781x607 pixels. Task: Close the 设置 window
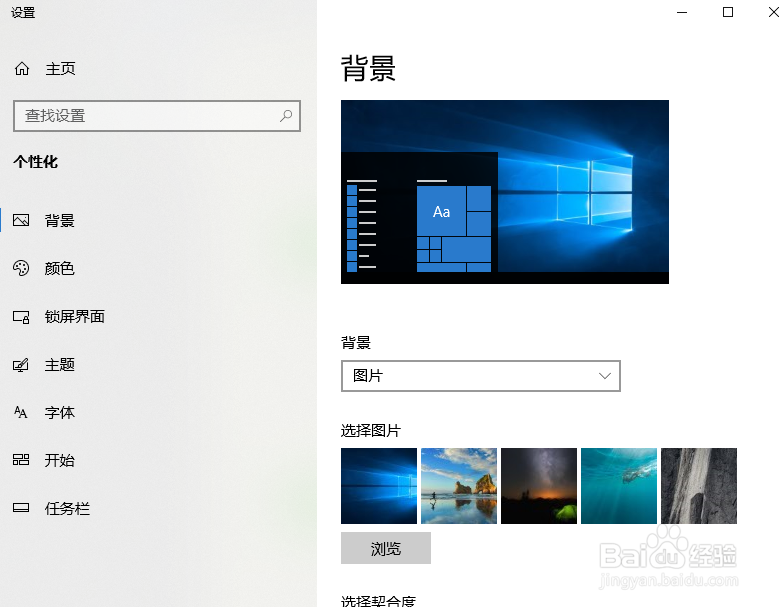pos(774,12)
